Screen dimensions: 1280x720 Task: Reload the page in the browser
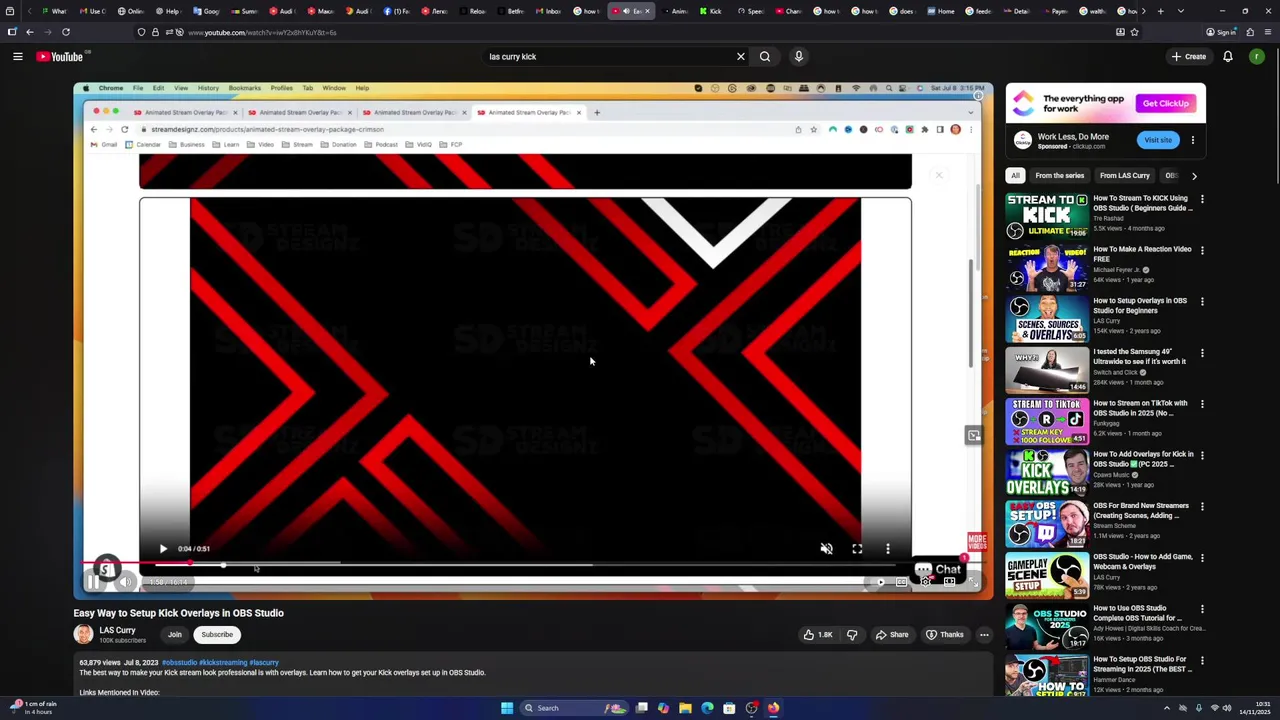click(x=66, y=32)
